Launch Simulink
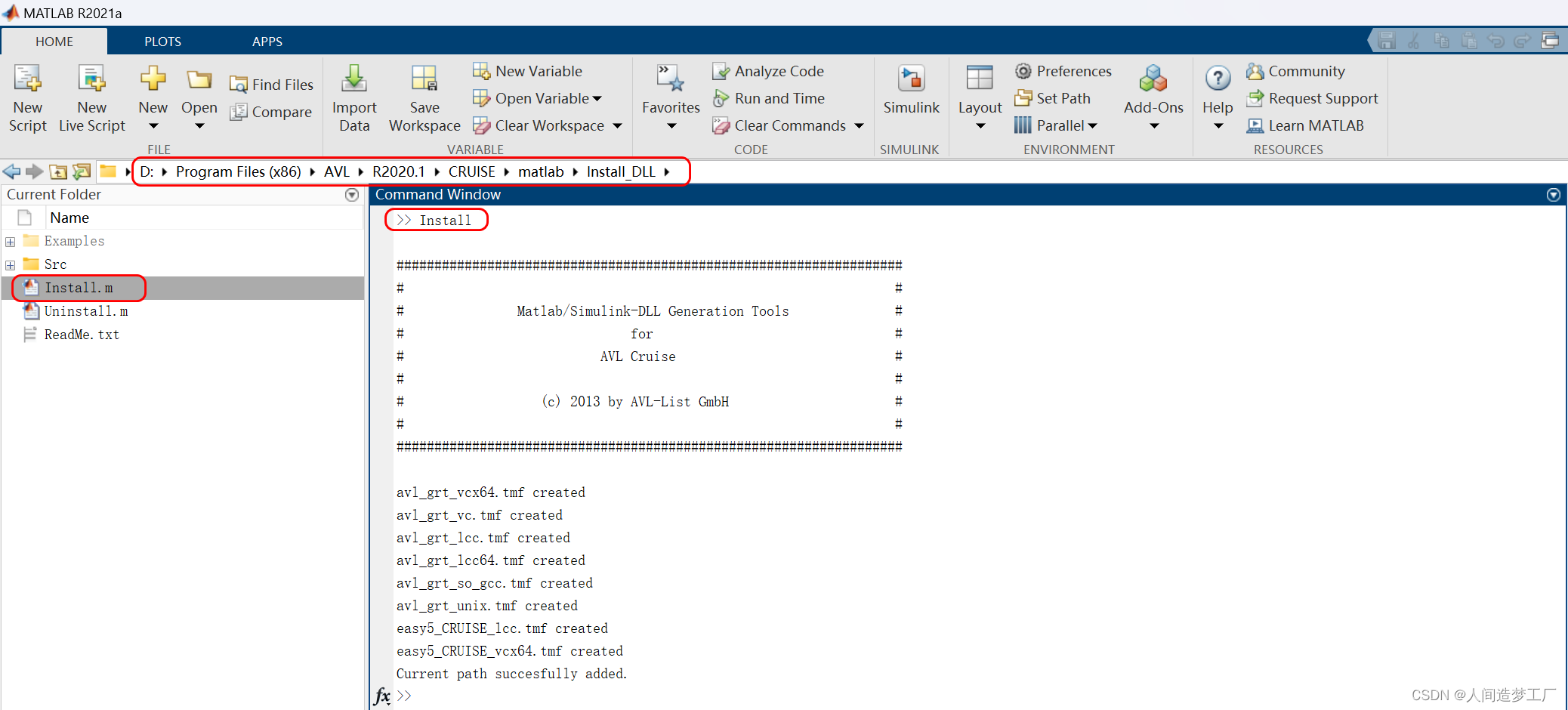1568x710 pixels. (912, 91)
